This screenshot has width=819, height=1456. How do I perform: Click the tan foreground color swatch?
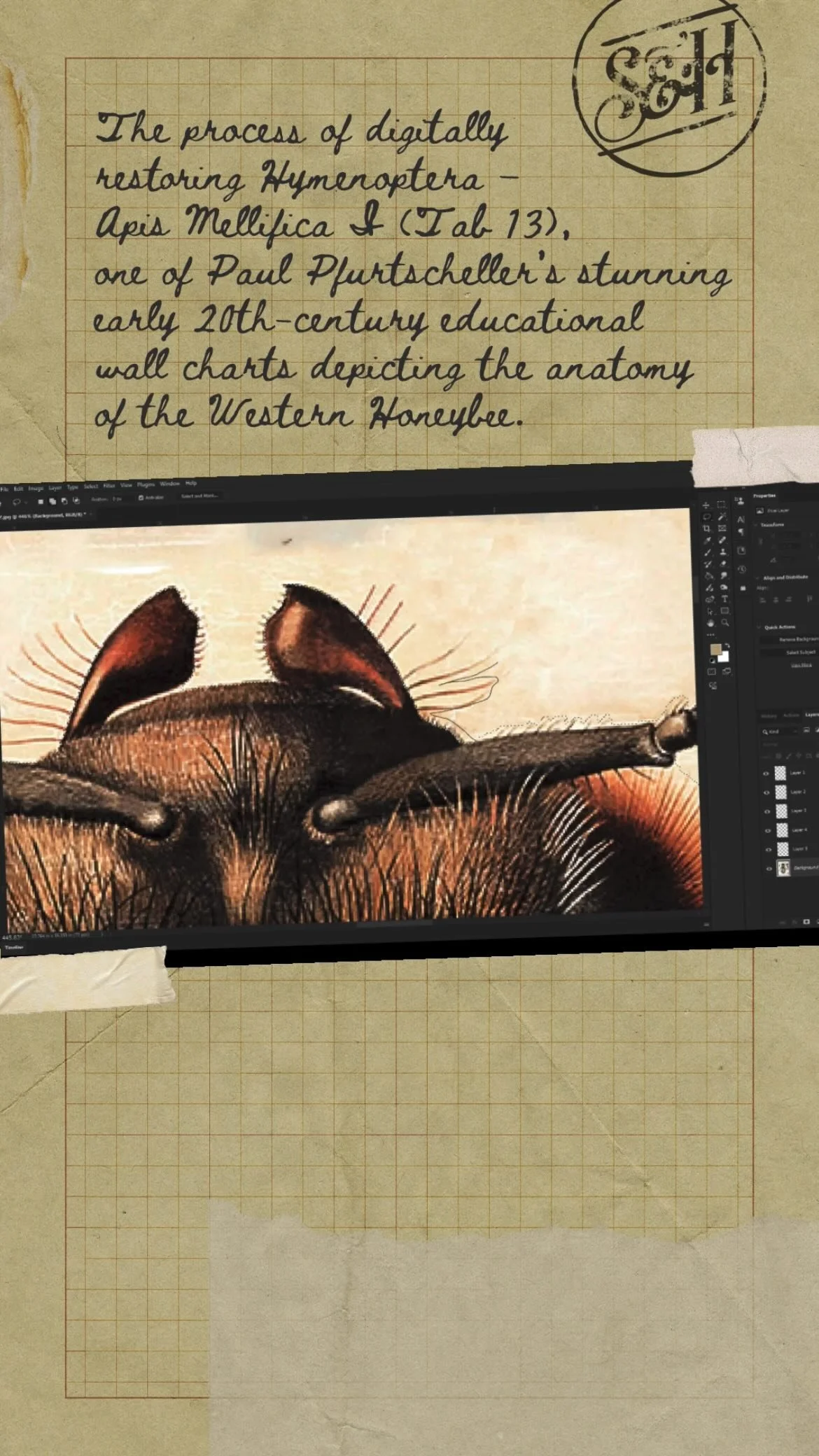point(715,649)
